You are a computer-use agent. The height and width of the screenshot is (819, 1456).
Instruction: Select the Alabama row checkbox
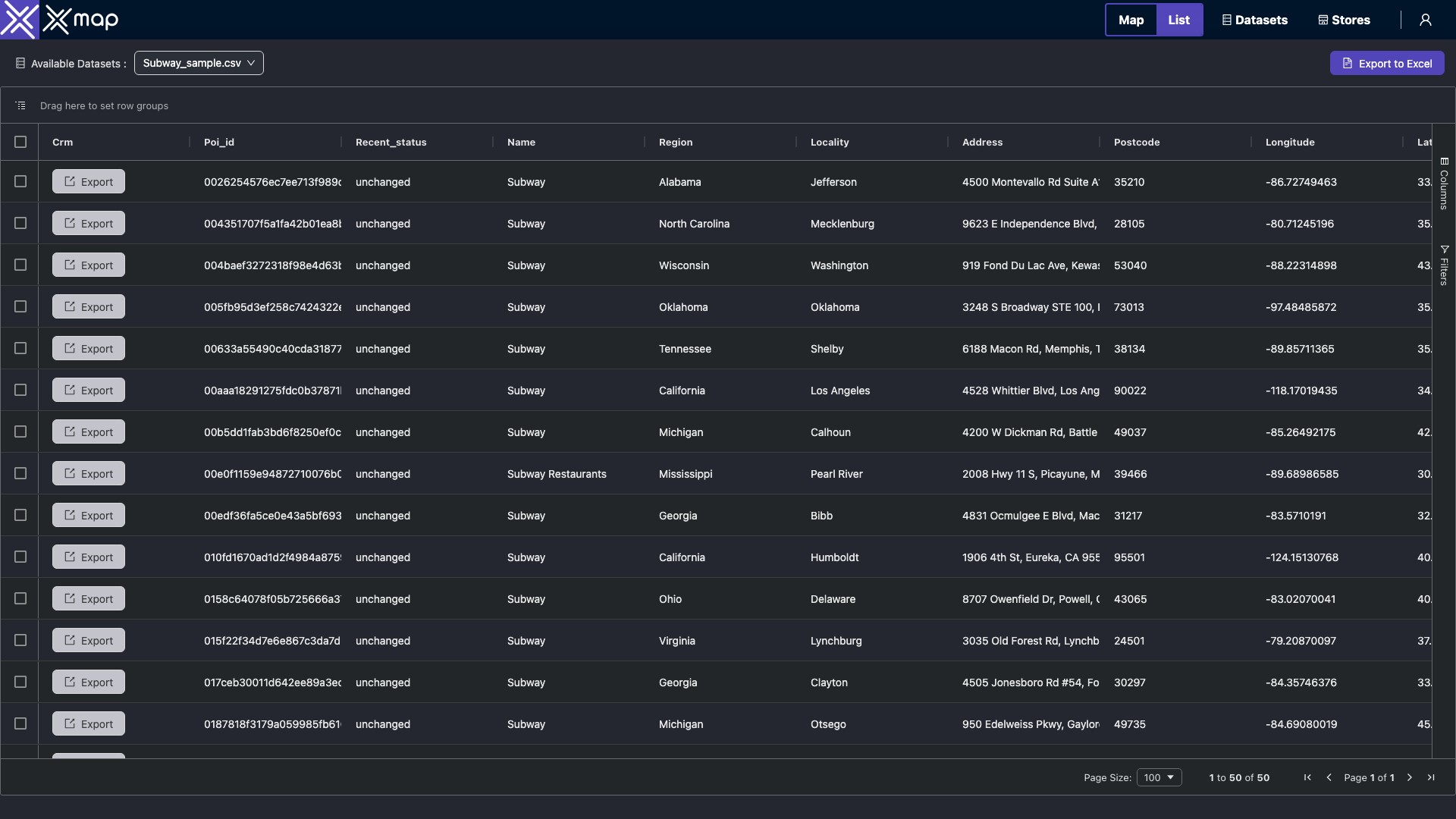click(20, 182)
